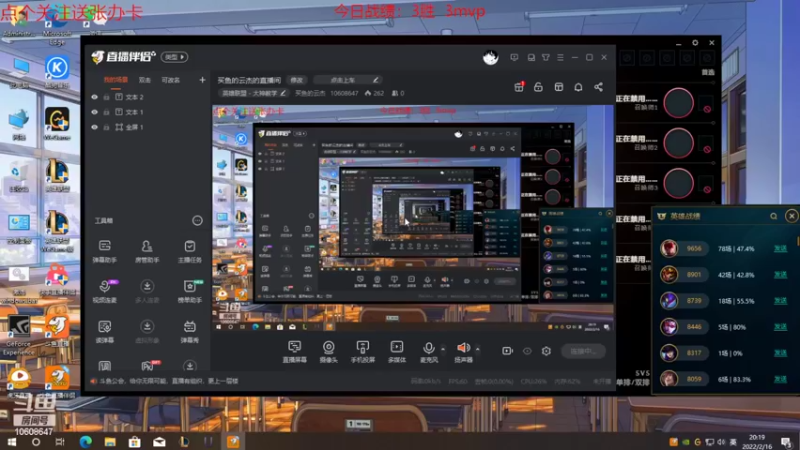Open 榜单助手 tool in the toolbox
Screen dimensions: 800x450
(189, 291)
